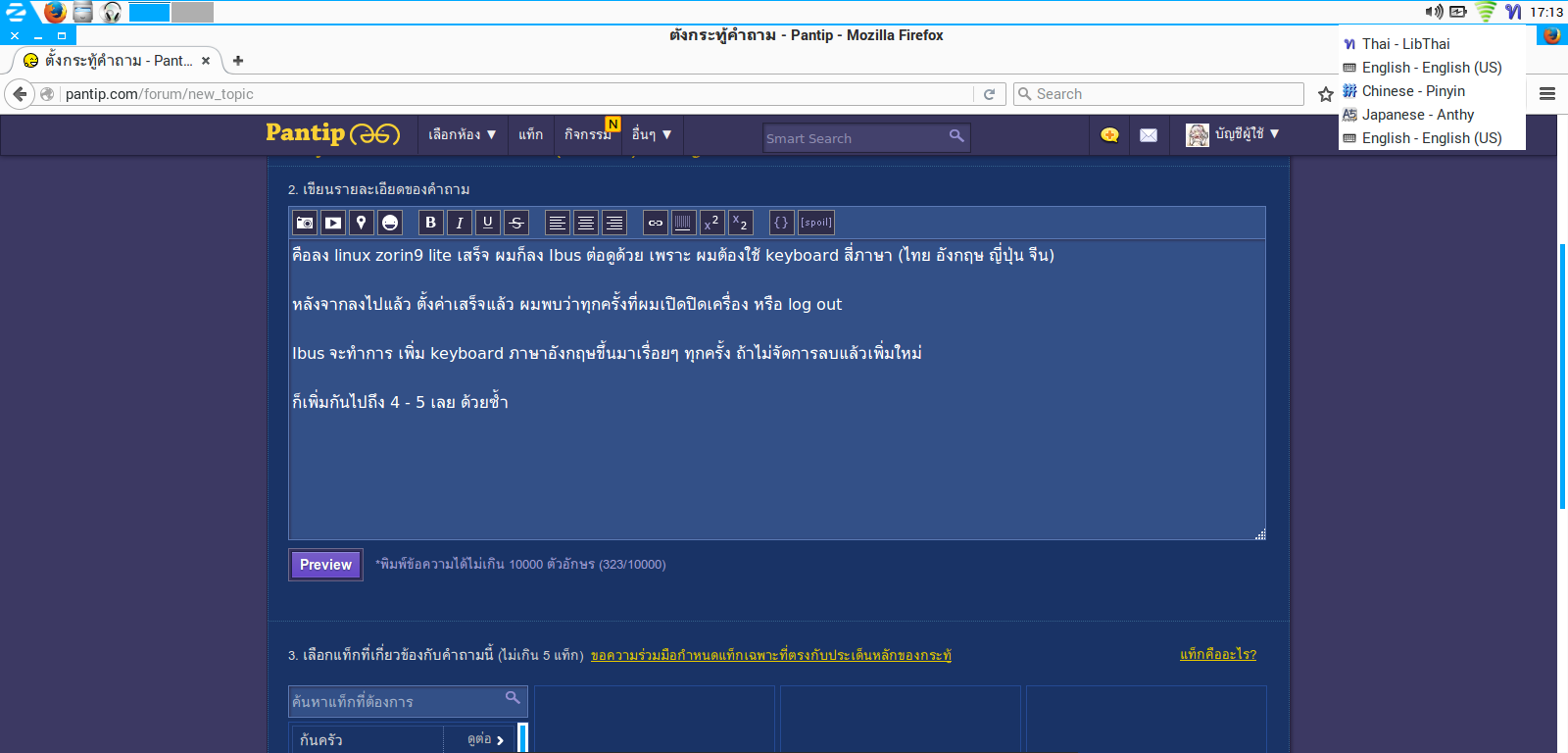Toggle strikethrough formatting

tap(516, 223)
